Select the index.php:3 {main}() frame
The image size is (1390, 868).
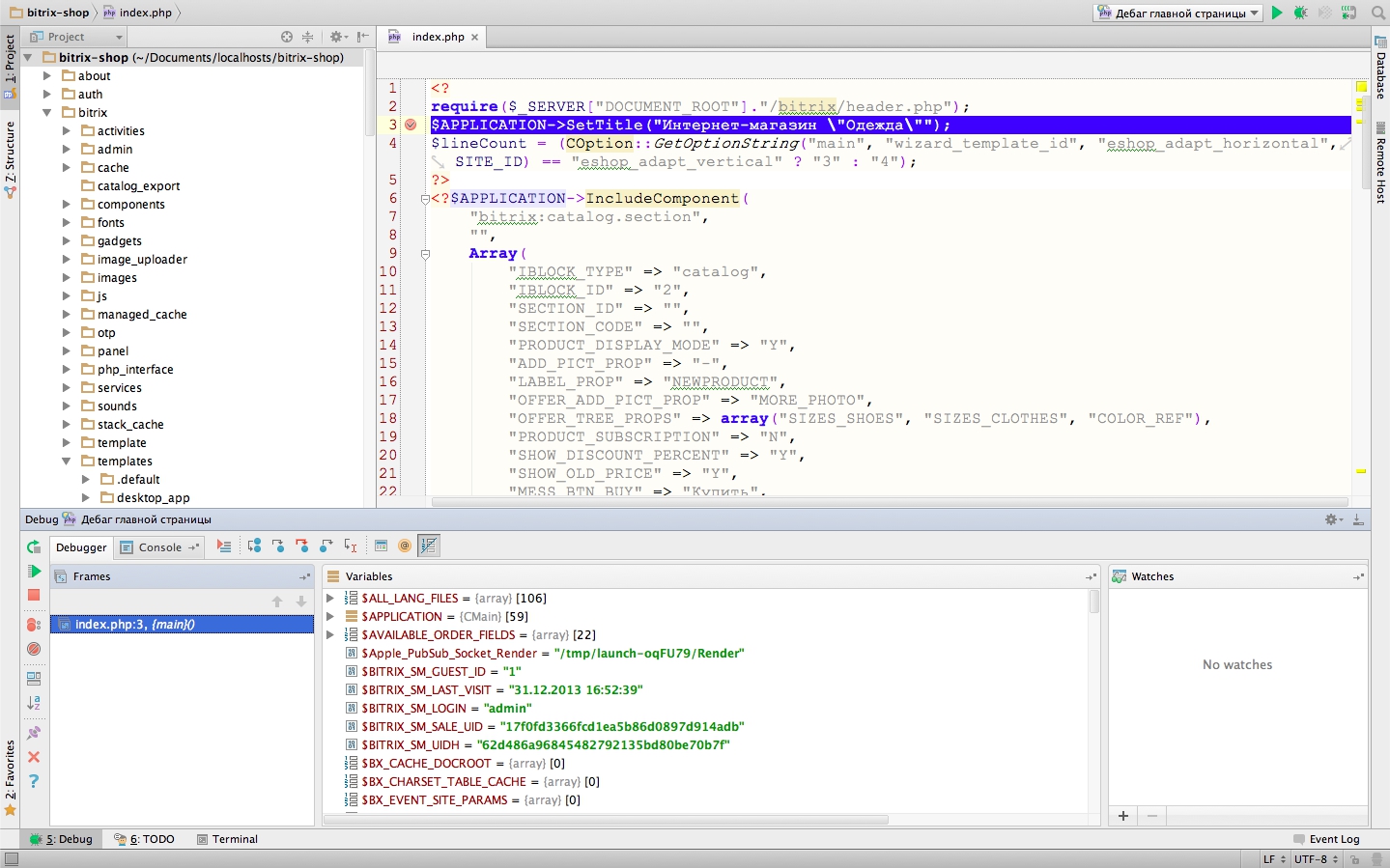pos(183,625)
